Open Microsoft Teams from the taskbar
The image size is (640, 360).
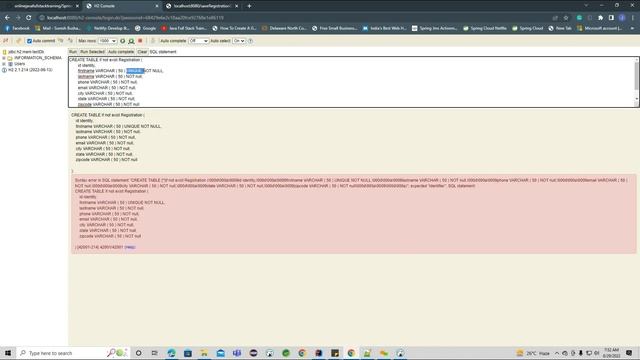(237, 353)
